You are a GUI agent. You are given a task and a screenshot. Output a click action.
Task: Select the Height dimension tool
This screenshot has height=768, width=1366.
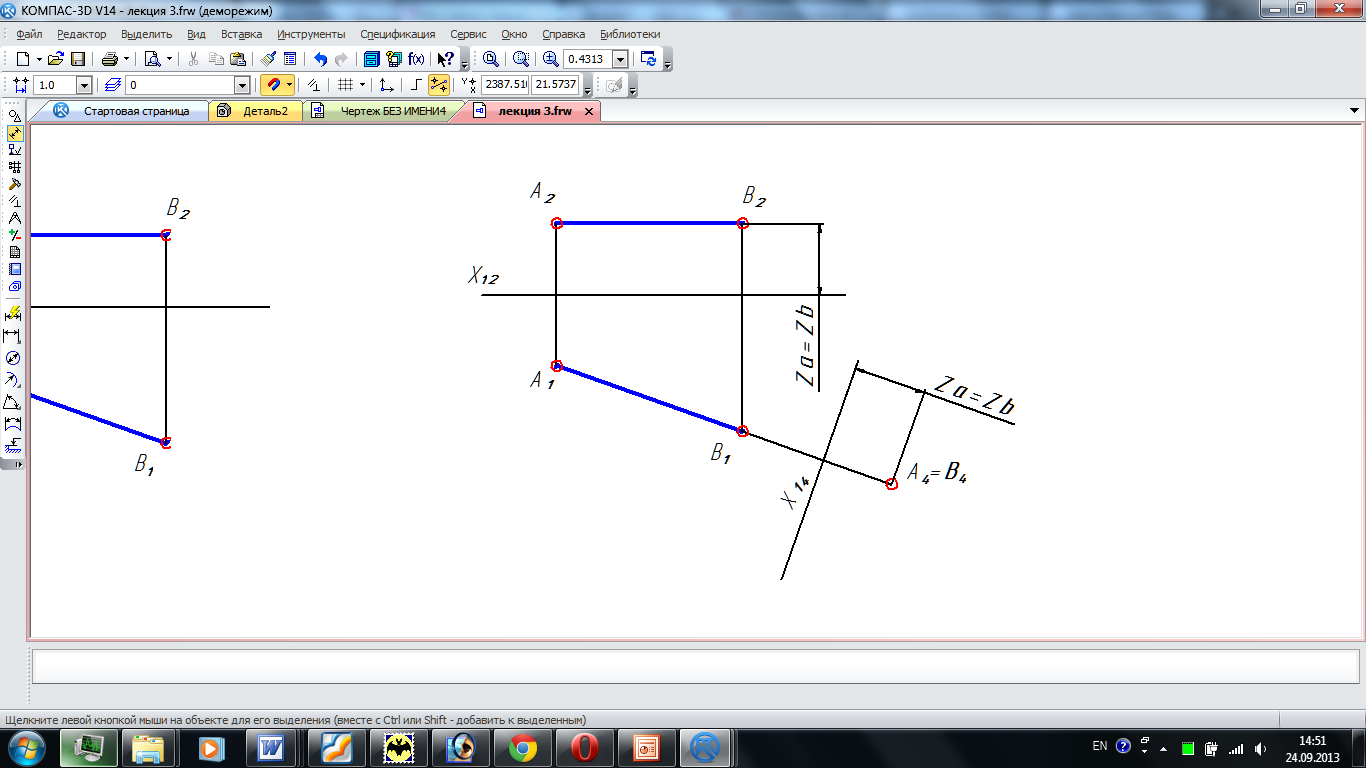(x=14, y=446)
